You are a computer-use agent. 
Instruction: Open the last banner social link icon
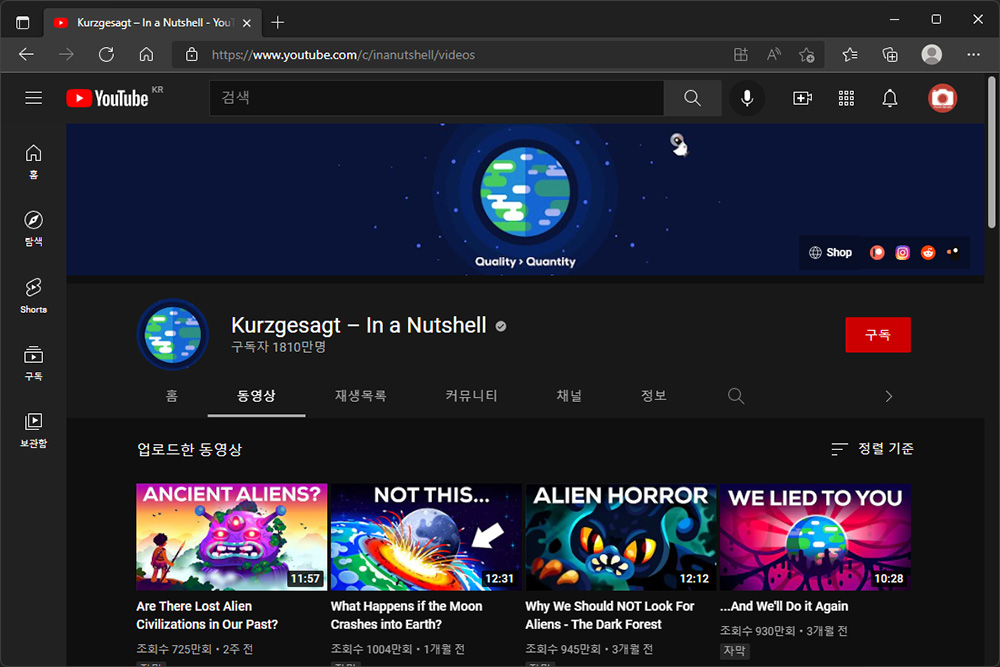[x=953, y=252]
